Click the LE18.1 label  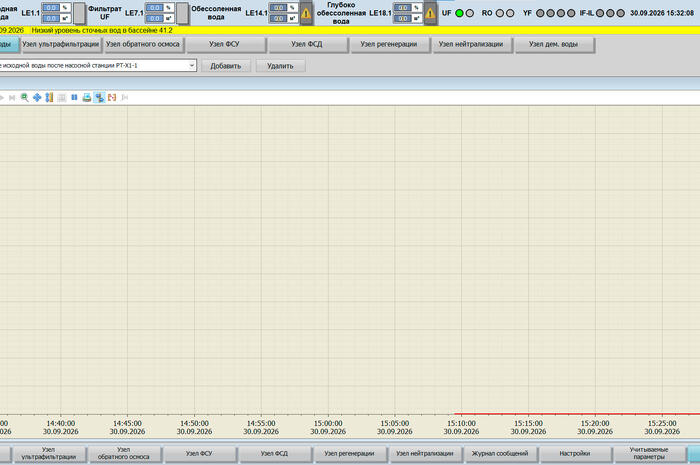click(x=380, y=13)
